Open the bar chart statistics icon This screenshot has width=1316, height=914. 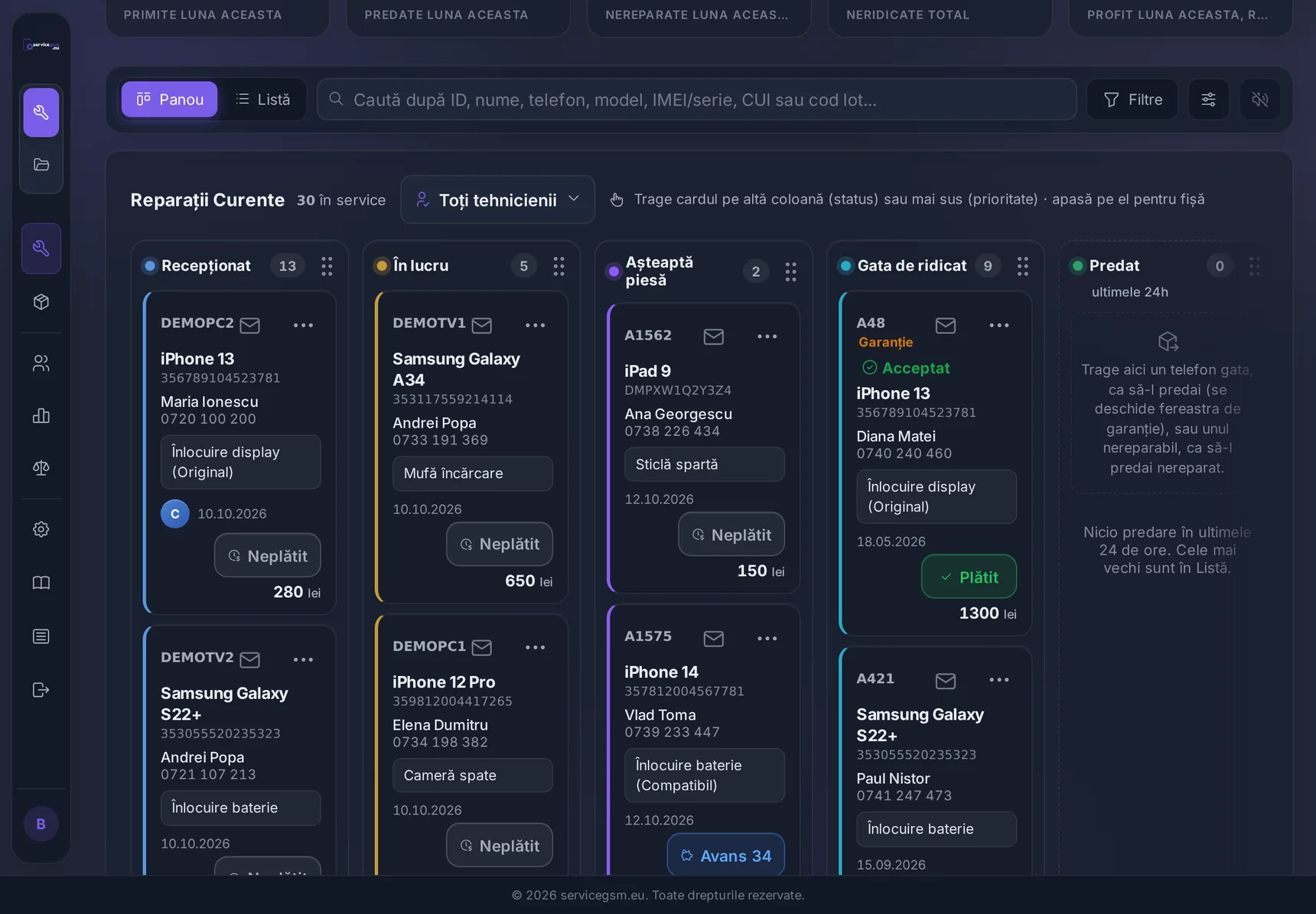41,415
